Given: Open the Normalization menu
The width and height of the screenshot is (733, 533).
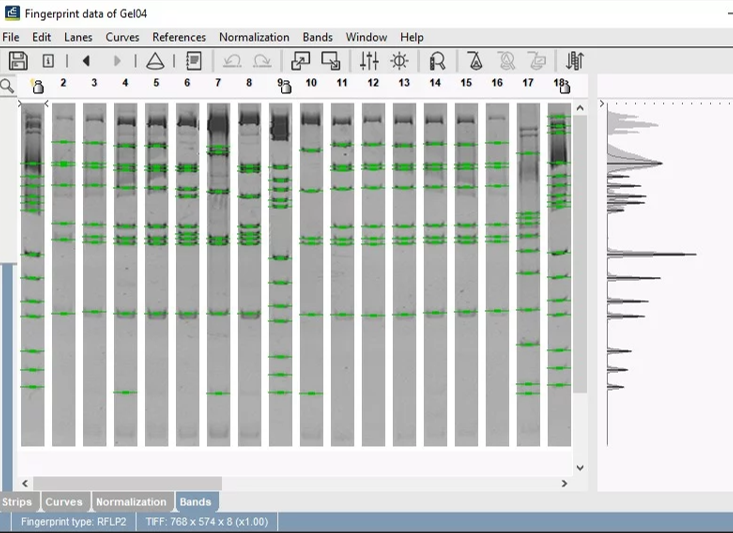Looking at the screenshot, I should pos(254,37).
